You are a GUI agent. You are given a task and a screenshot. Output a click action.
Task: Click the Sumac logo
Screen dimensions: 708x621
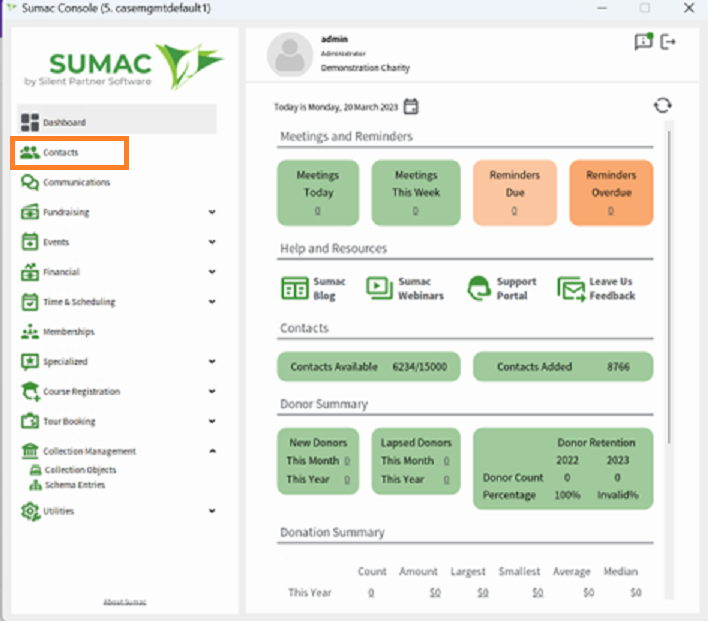124,66
